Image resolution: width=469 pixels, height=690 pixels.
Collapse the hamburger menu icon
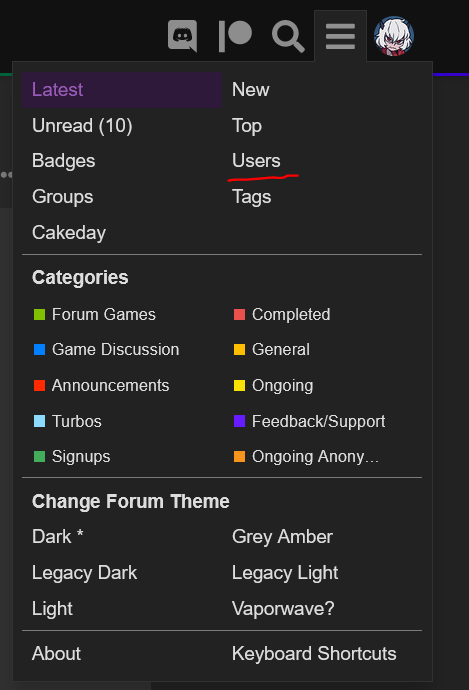pyautogui.click(x=341, y=36)
